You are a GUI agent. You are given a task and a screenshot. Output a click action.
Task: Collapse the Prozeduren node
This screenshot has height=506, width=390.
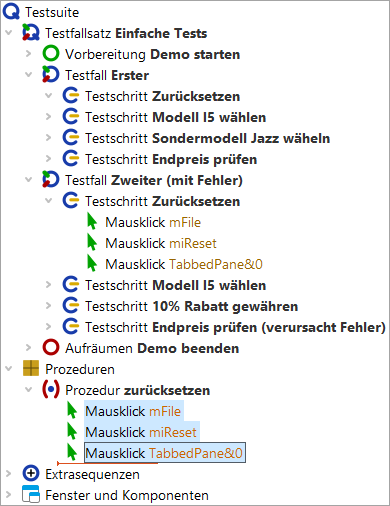[8, 369]
